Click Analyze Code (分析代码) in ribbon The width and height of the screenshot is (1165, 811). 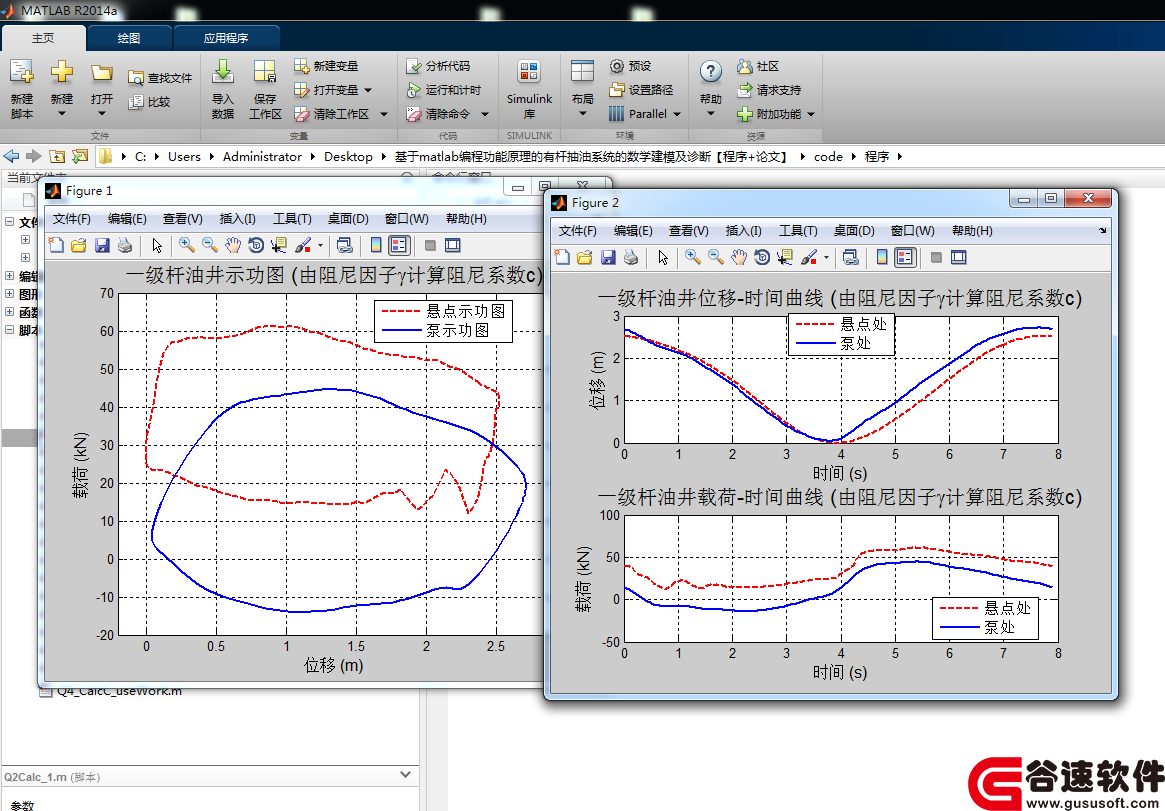(x=438, y=66)
